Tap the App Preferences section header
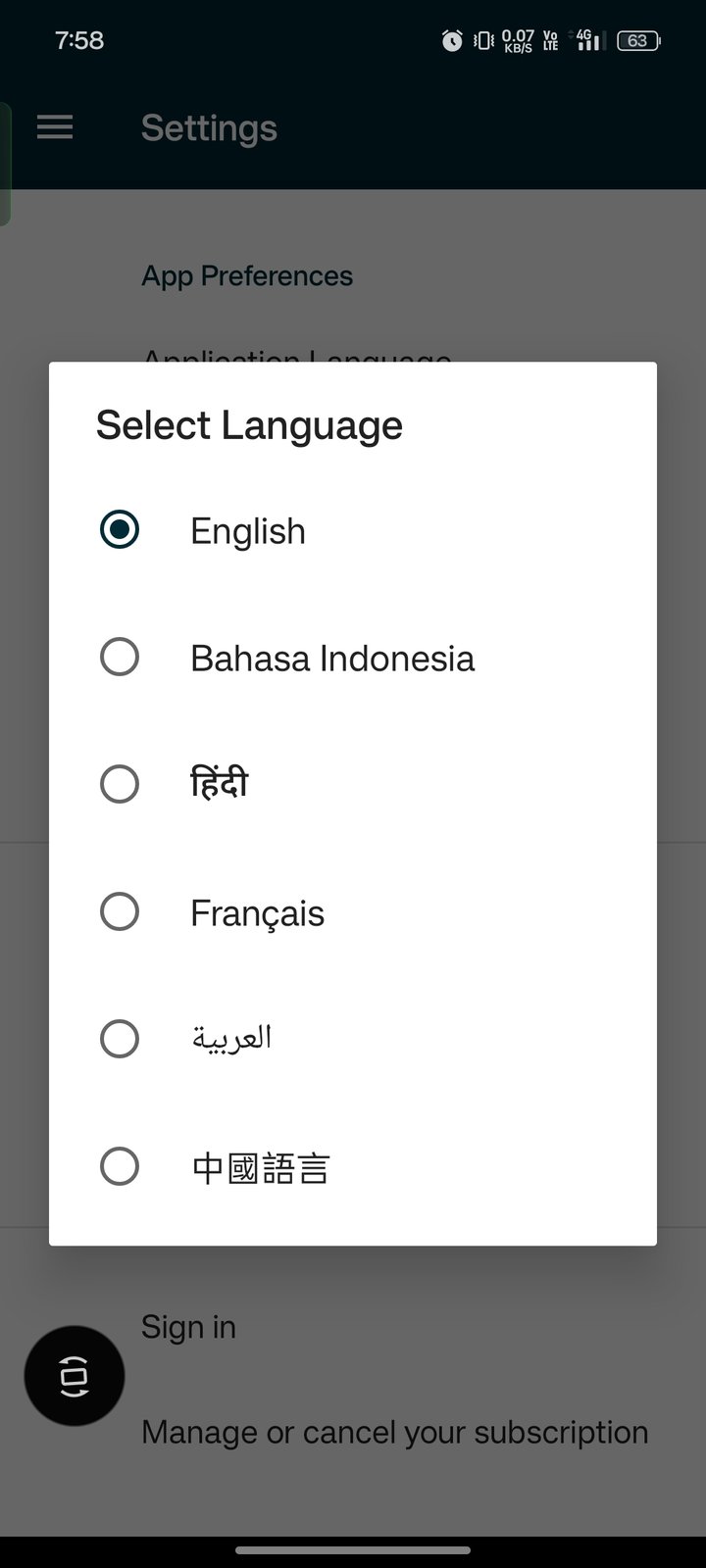This screenshot has height=1568, width=706. click(x=247, y=276)
